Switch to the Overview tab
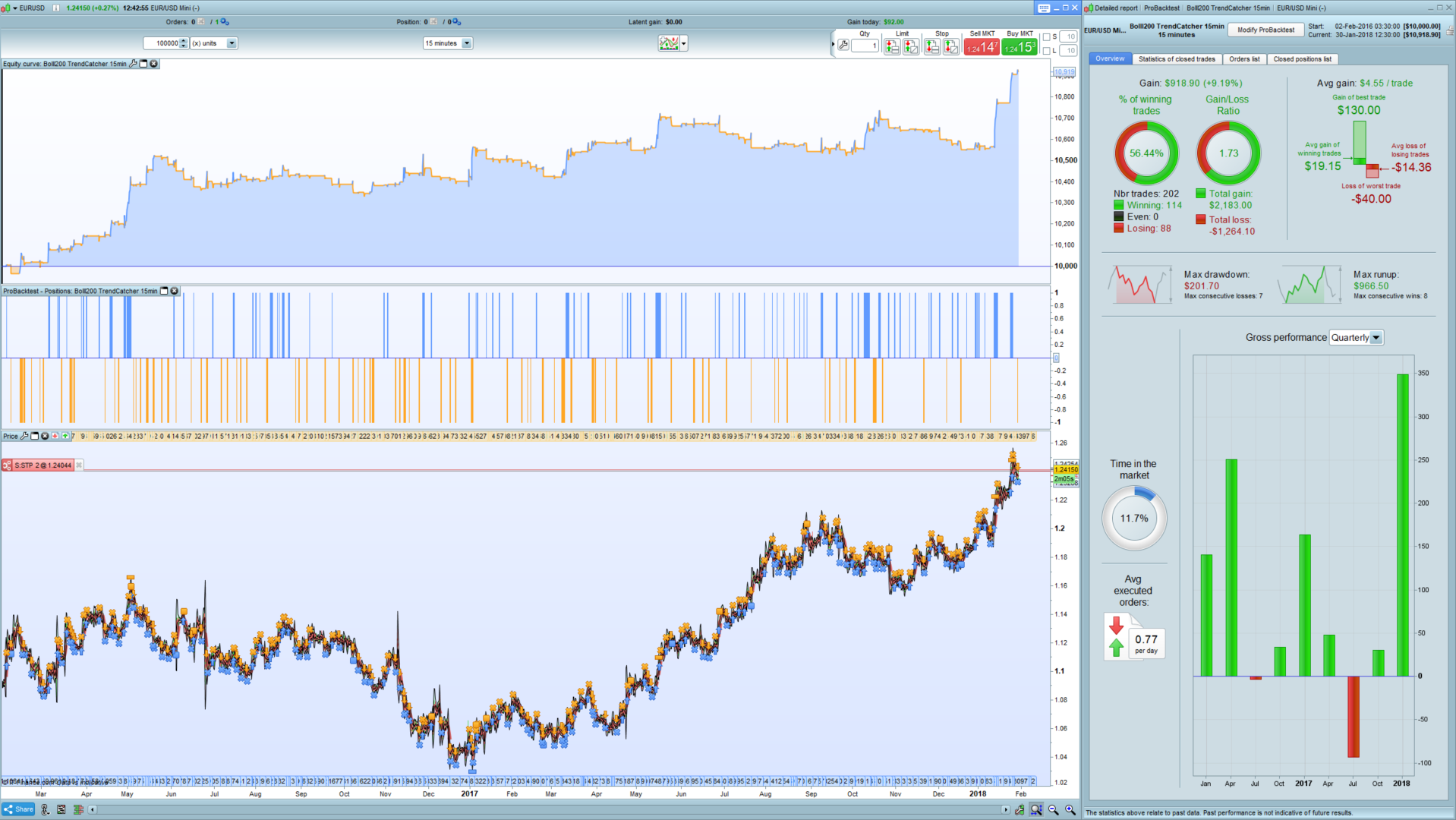The height and width of the screenshot is (820, 1456). pyautogui.click(x=1110, y=58)
